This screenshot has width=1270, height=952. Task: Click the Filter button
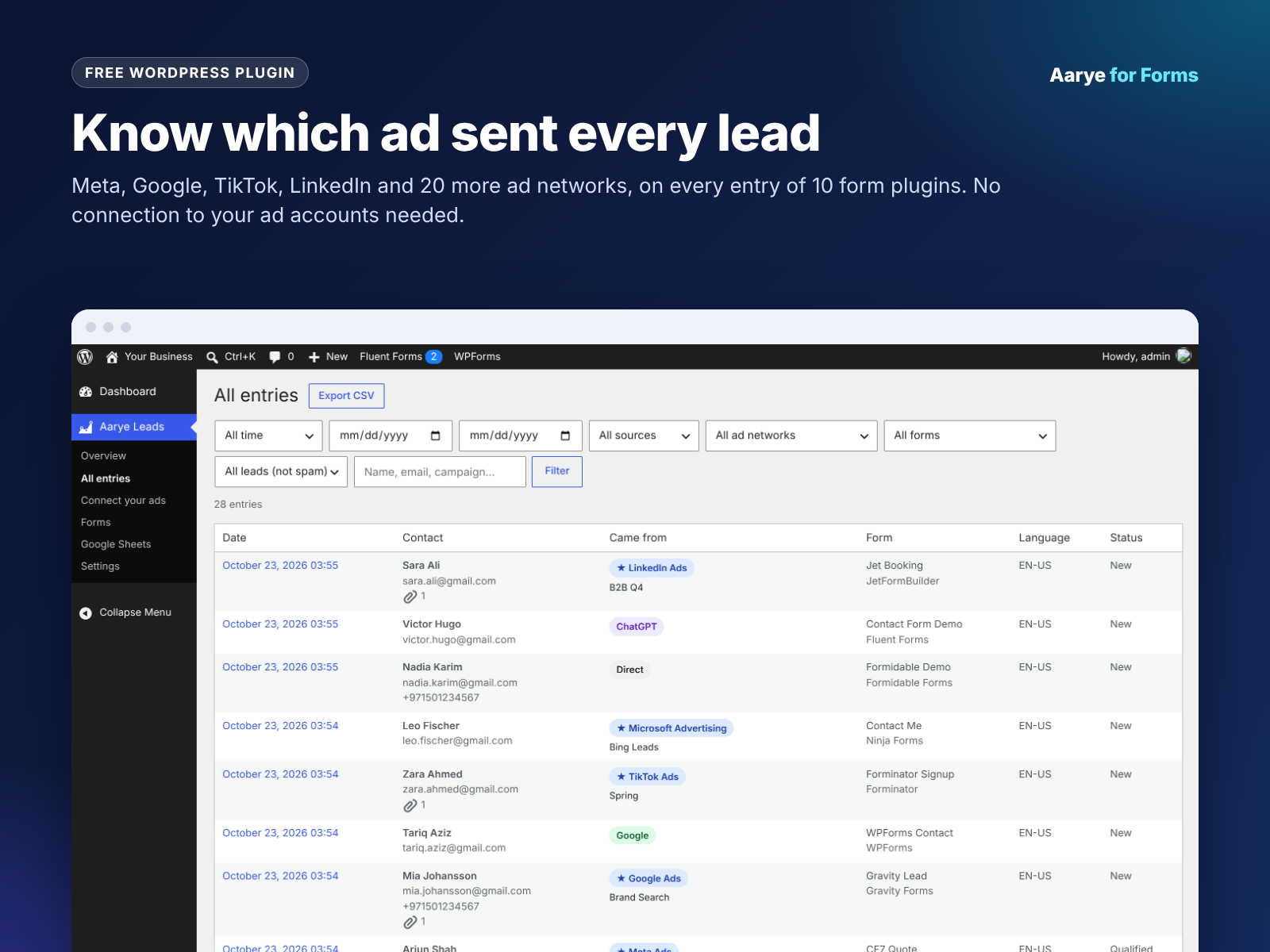pos(557,471)
